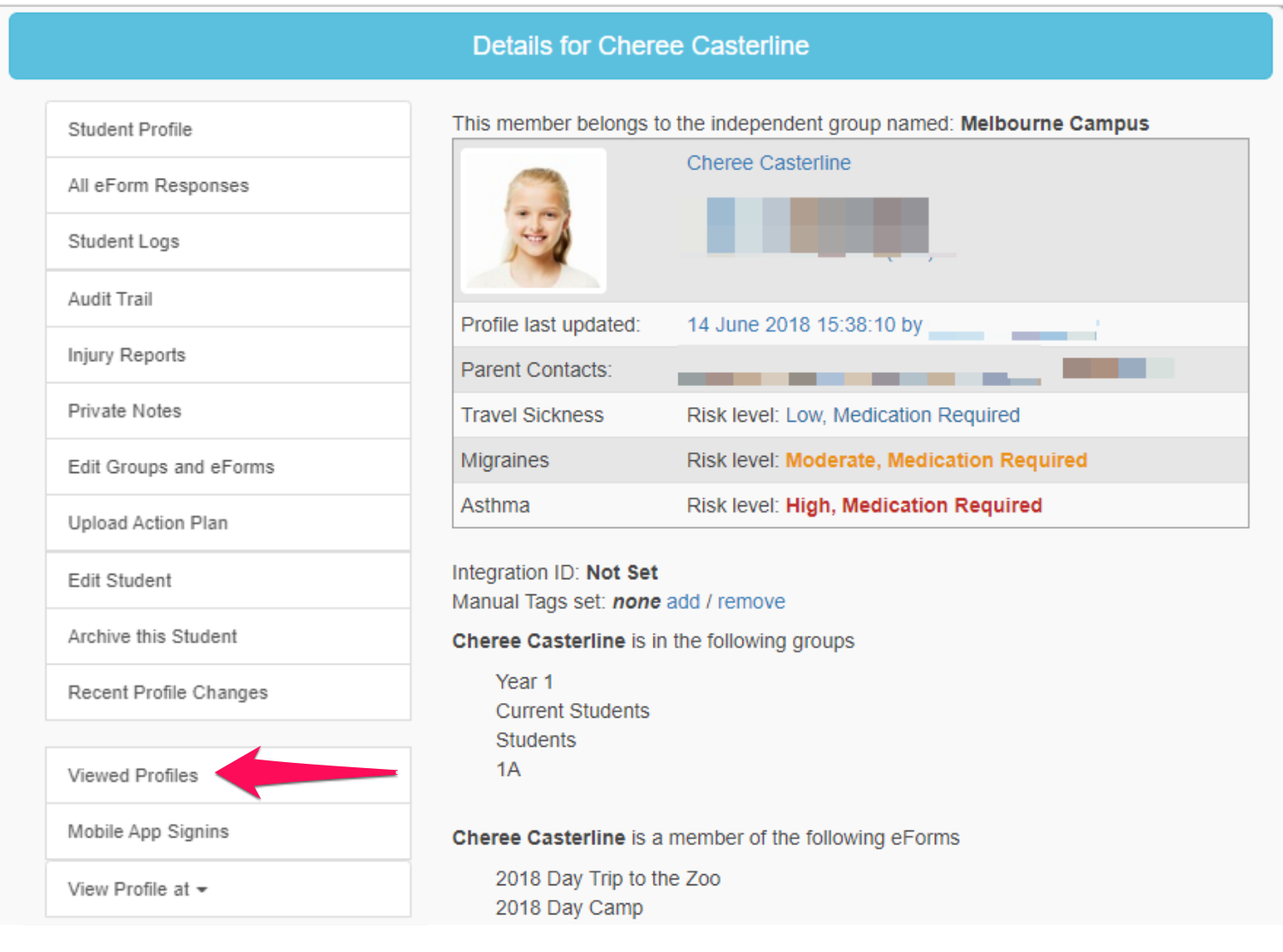This screenshot has height=952, width=1283.
Task: Show Recent Profile Changes
Action: click(168, 692)
